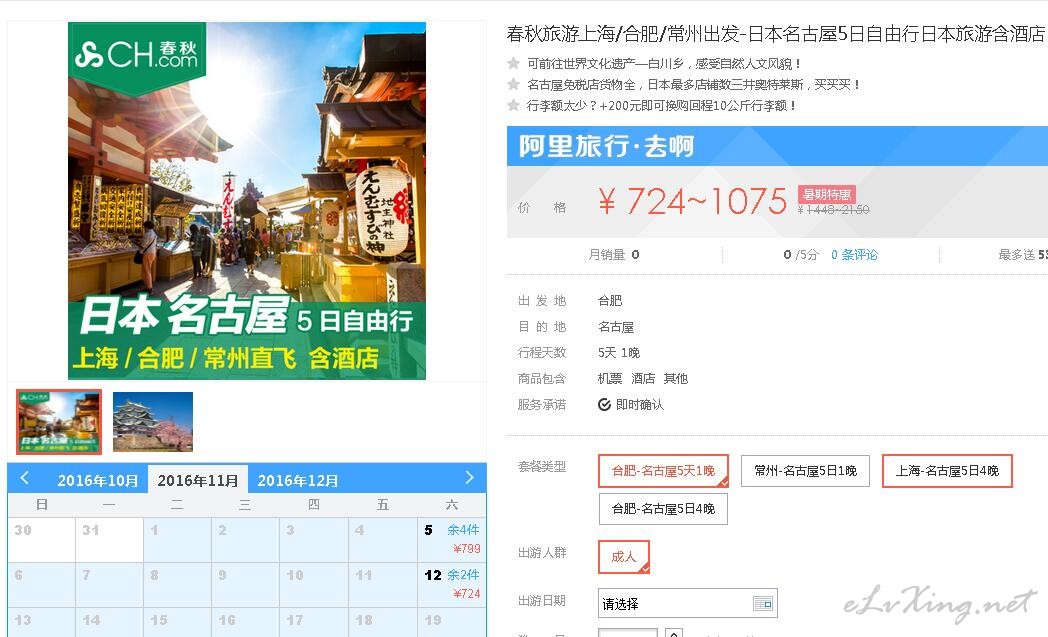Click the product title text
1048x637 pixels.
tap(775, 33)
